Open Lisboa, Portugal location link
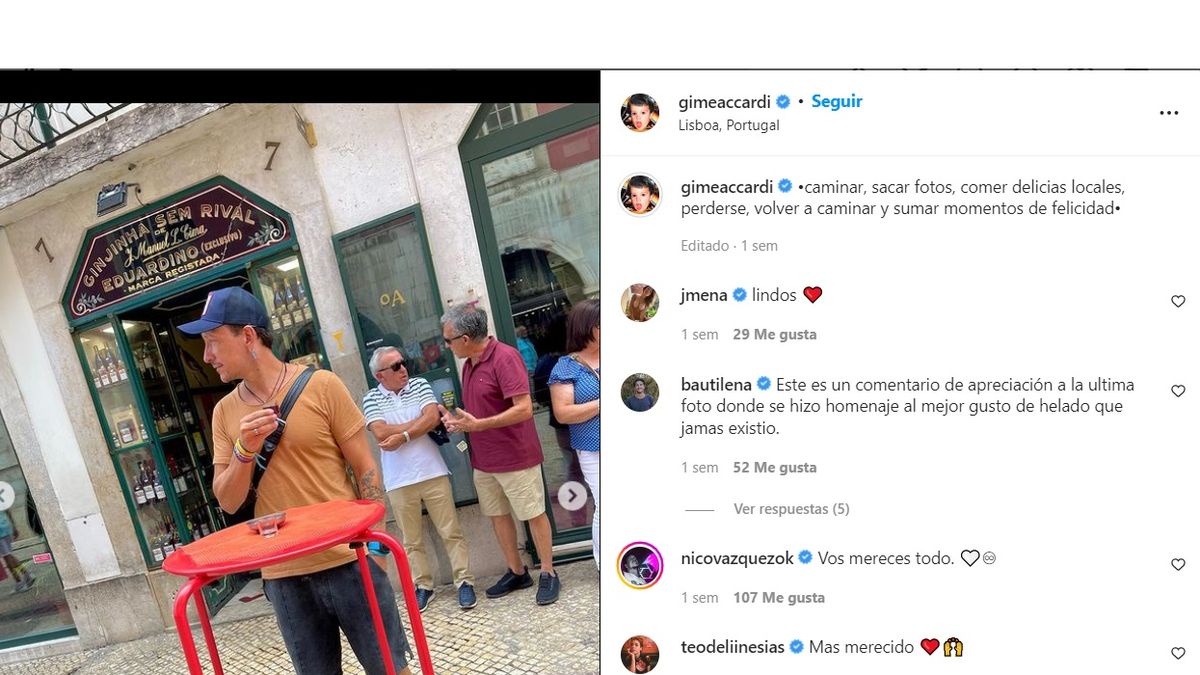The image size is (1200, 675). click(729, 125)
